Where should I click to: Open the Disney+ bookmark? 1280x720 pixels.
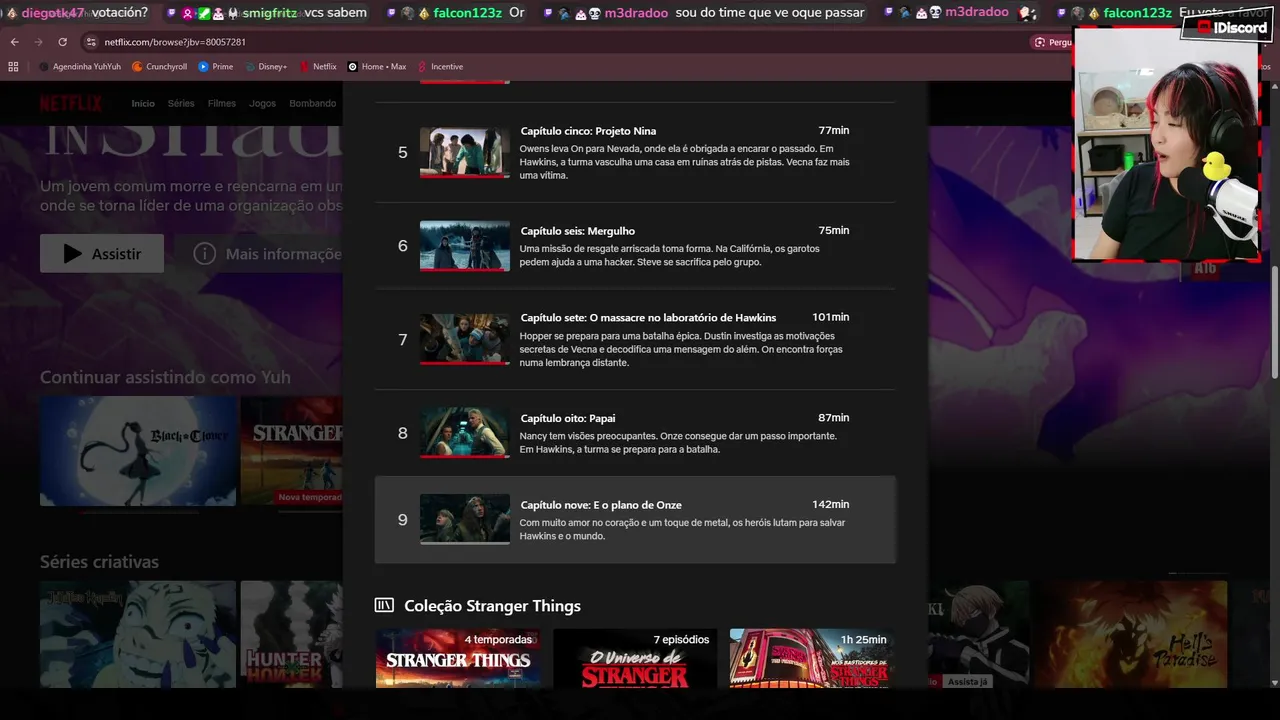[266, 66]
